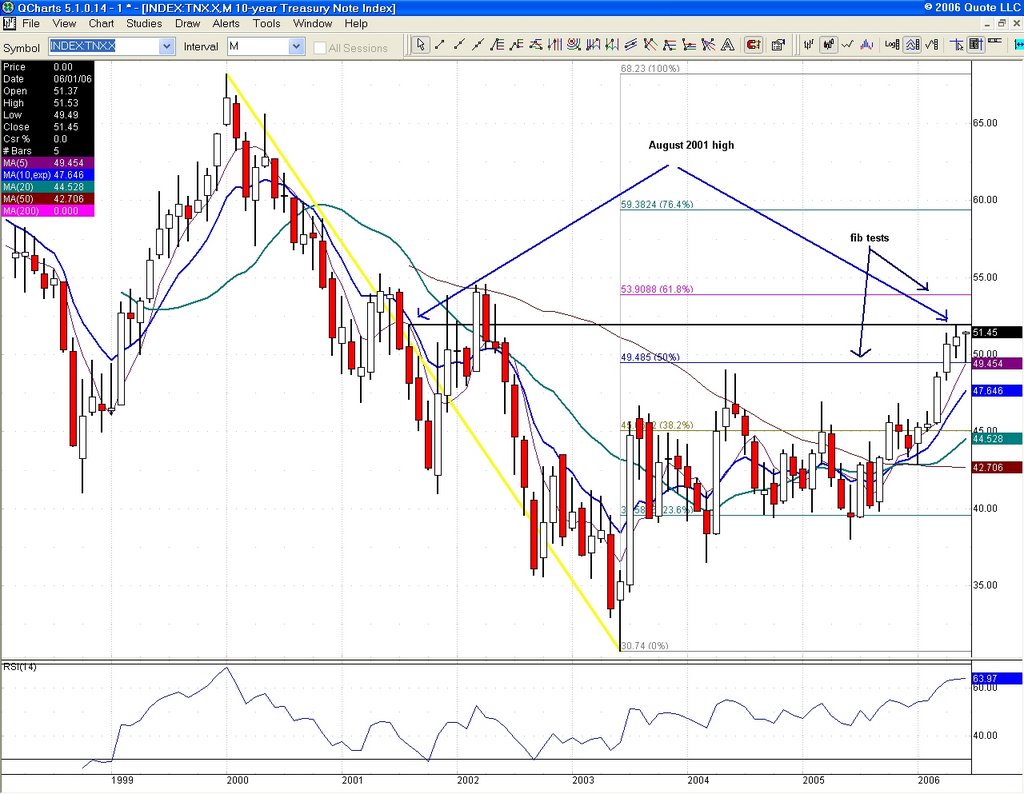Open the Tools menu
1024x794 pixels.
pyautogui.click(x=266, y=24)
